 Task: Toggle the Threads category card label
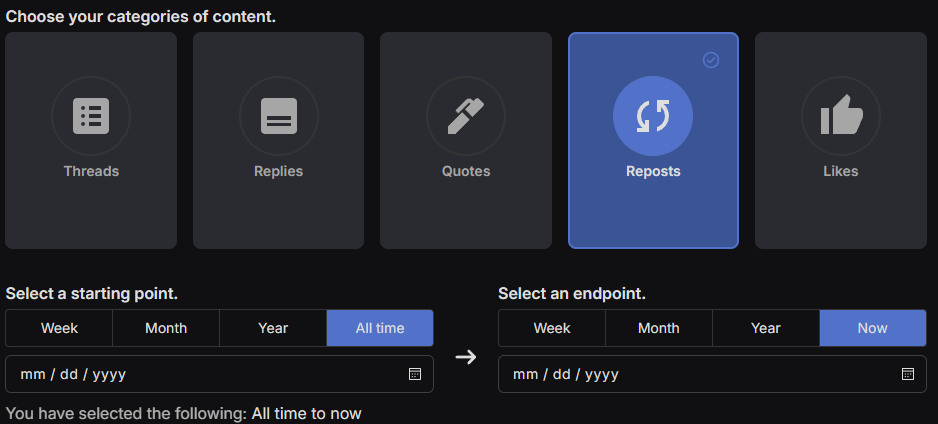tap(91, 171)
